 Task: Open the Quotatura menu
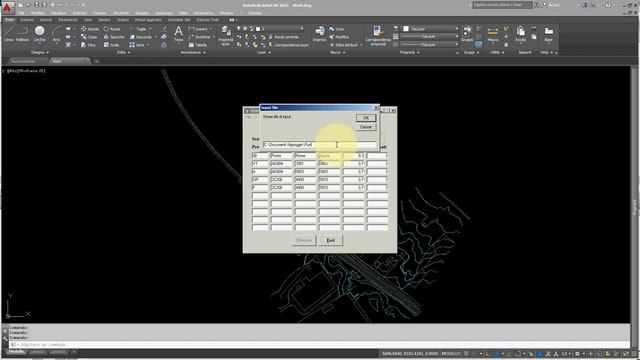pos(164,13)
